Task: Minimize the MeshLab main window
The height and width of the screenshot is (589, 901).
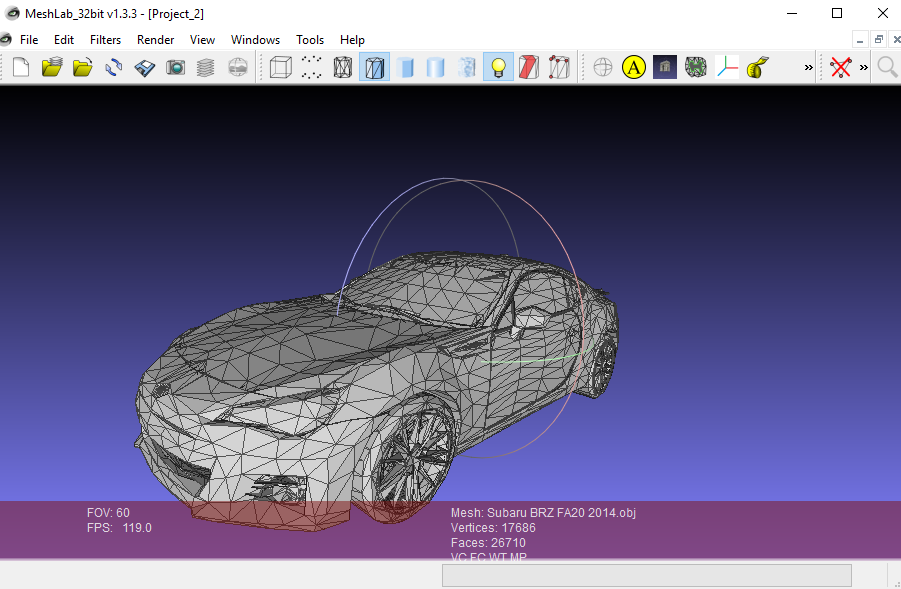Action: [792, 13]
